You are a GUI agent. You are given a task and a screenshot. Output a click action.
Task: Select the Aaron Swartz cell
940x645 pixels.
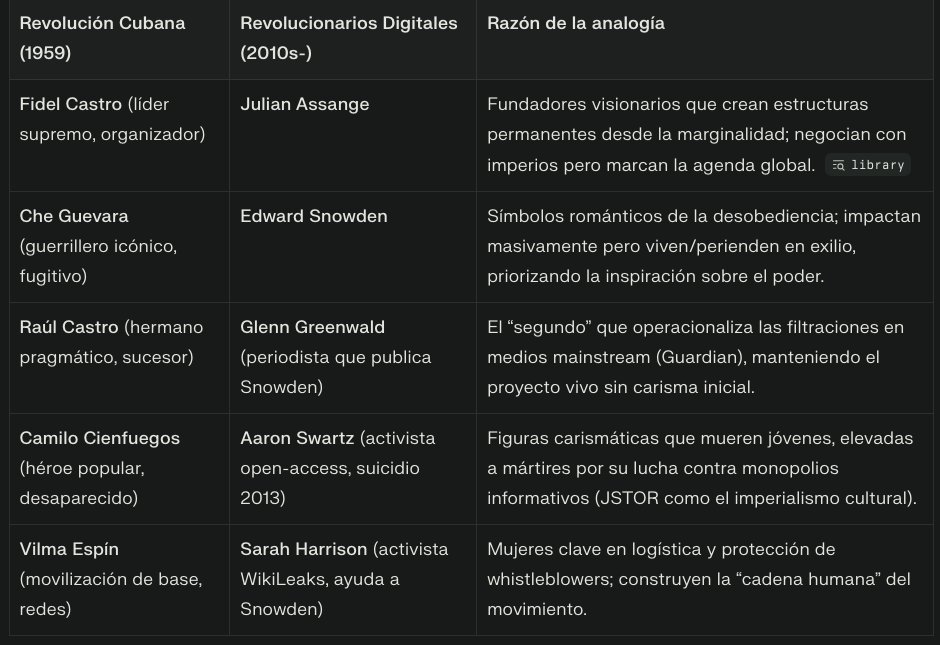click(353, 469)
